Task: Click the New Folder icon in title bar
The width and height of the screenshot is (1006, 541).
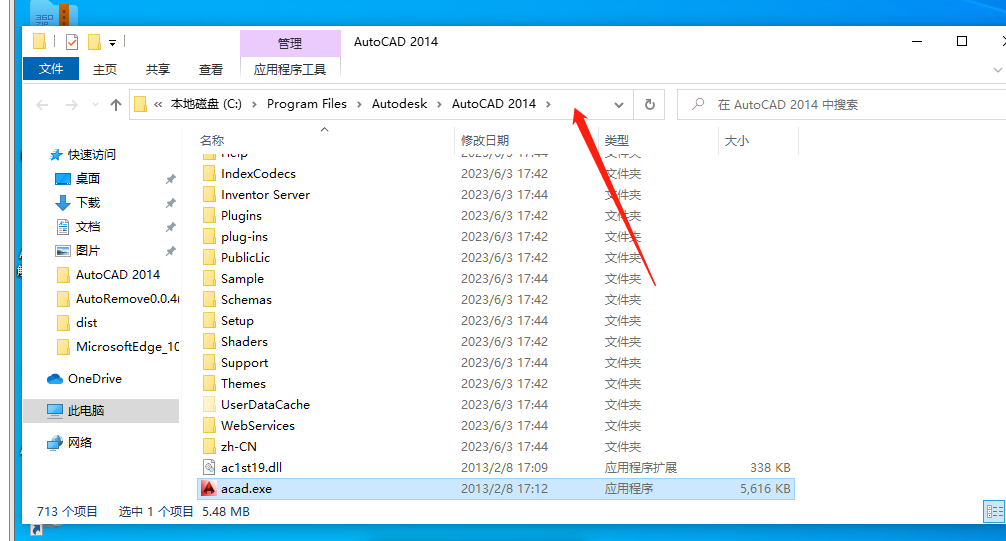Action: tap(94, 42)
